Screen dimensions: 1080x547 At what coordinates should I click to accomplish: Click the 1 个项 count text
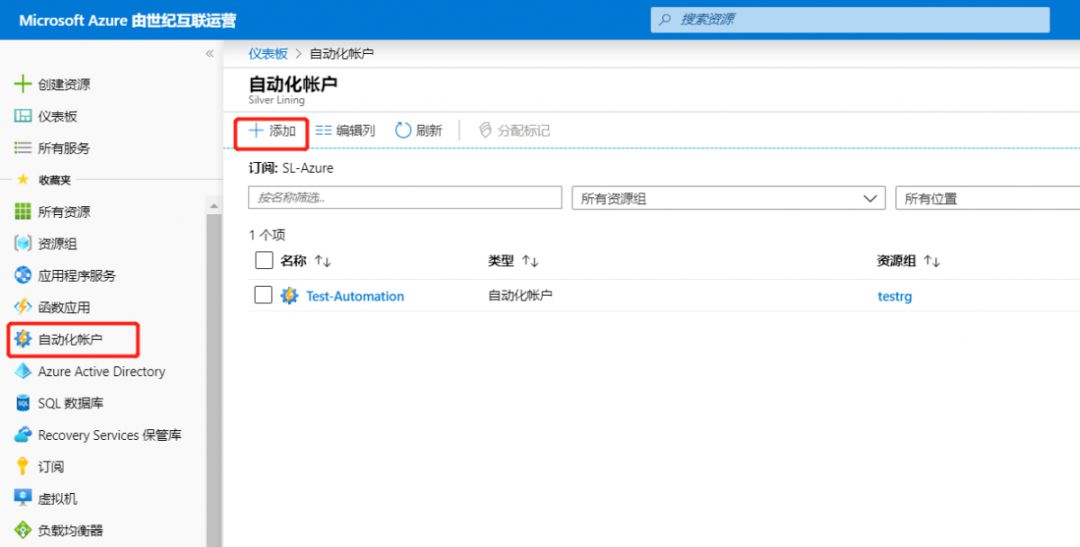[267, 235]
